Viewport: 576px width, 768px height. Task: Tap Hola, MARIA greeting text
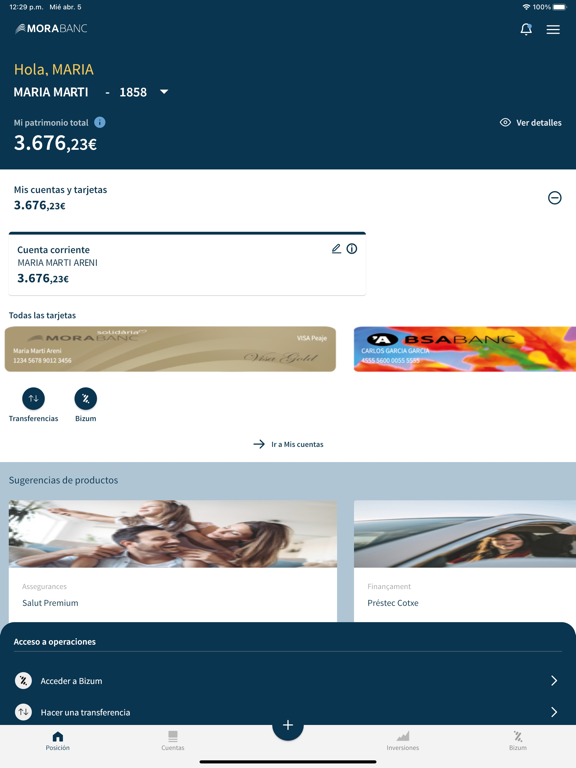(x=54, y=70)
